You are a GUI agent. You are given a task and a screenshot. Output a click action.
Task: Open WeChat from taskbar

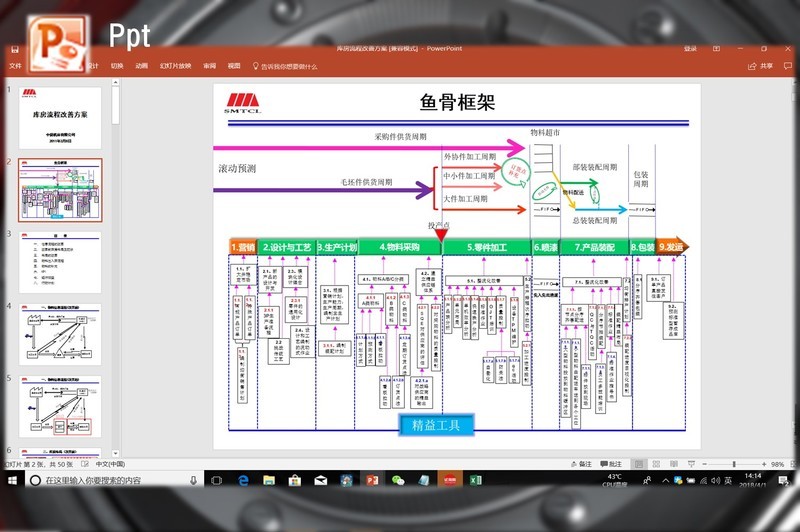tap(398, 480)
